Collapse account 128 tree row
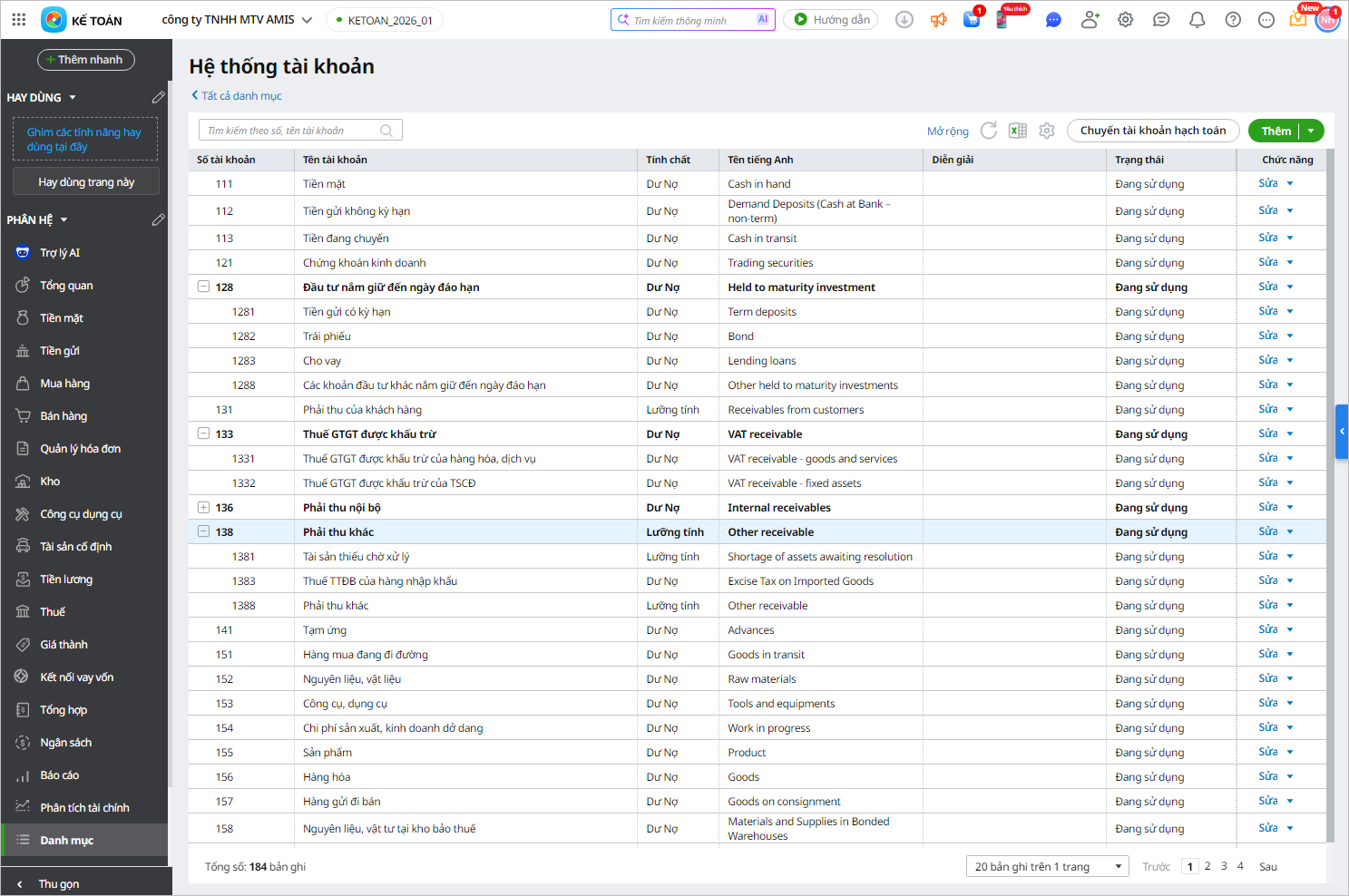1349x896 pixels. coord(203,287)
